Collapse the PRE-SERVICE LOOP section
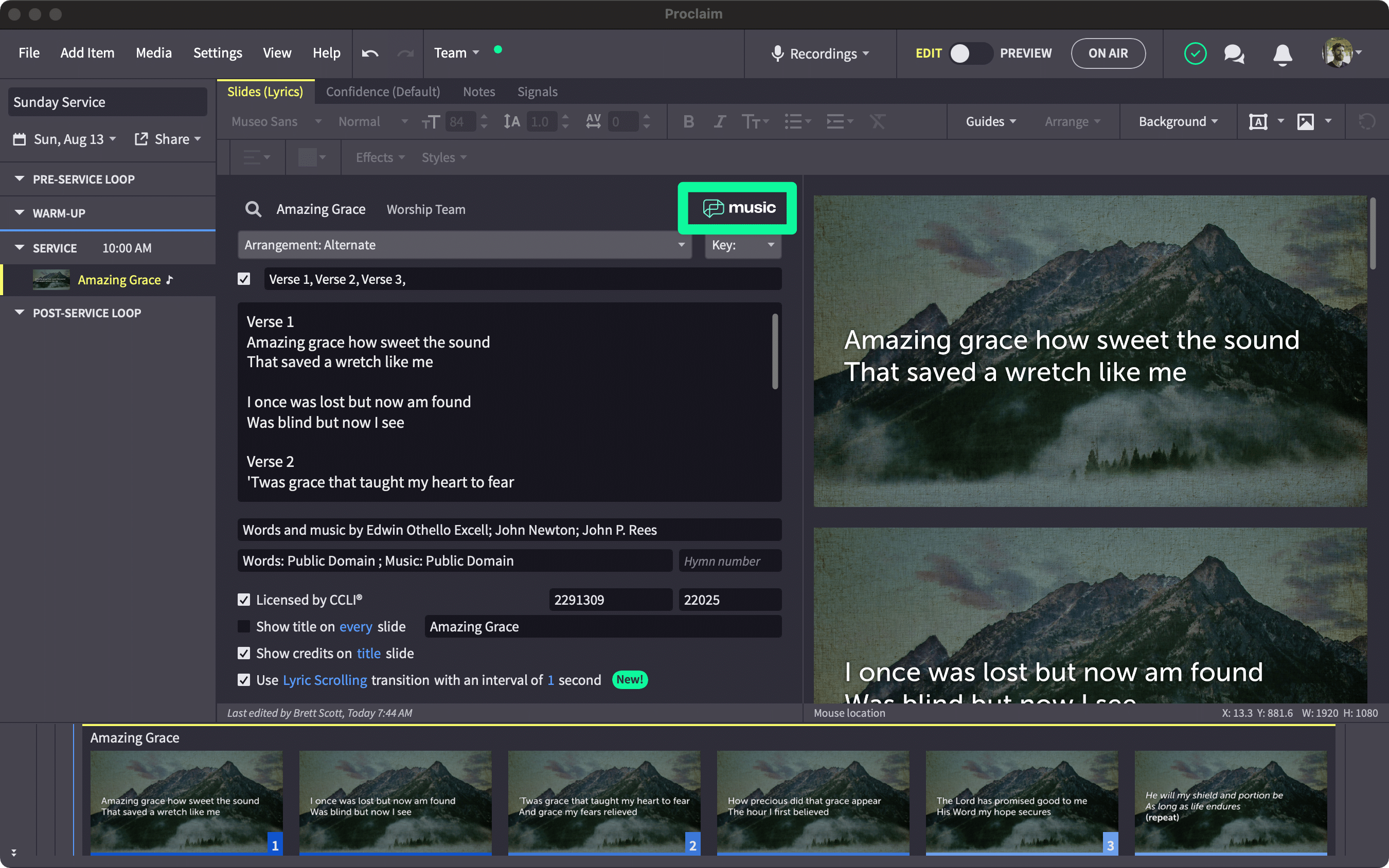The image size is (1389, 868). [x=20, y=179]
